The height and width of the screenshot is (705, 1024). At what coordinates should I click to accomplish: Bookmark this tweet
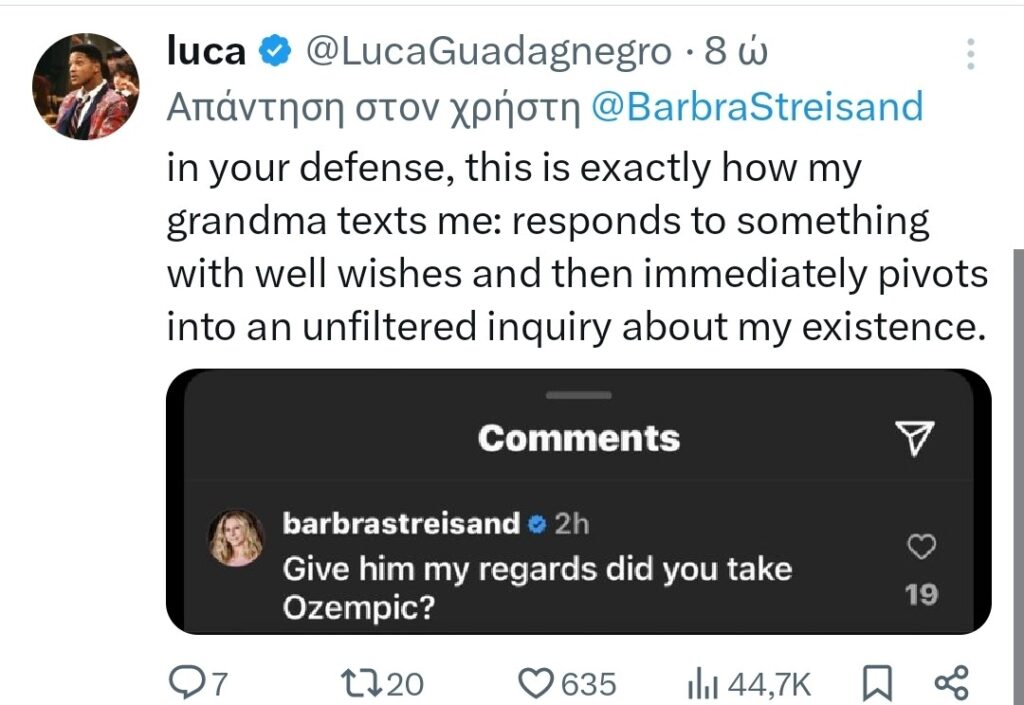pos(877,683)
